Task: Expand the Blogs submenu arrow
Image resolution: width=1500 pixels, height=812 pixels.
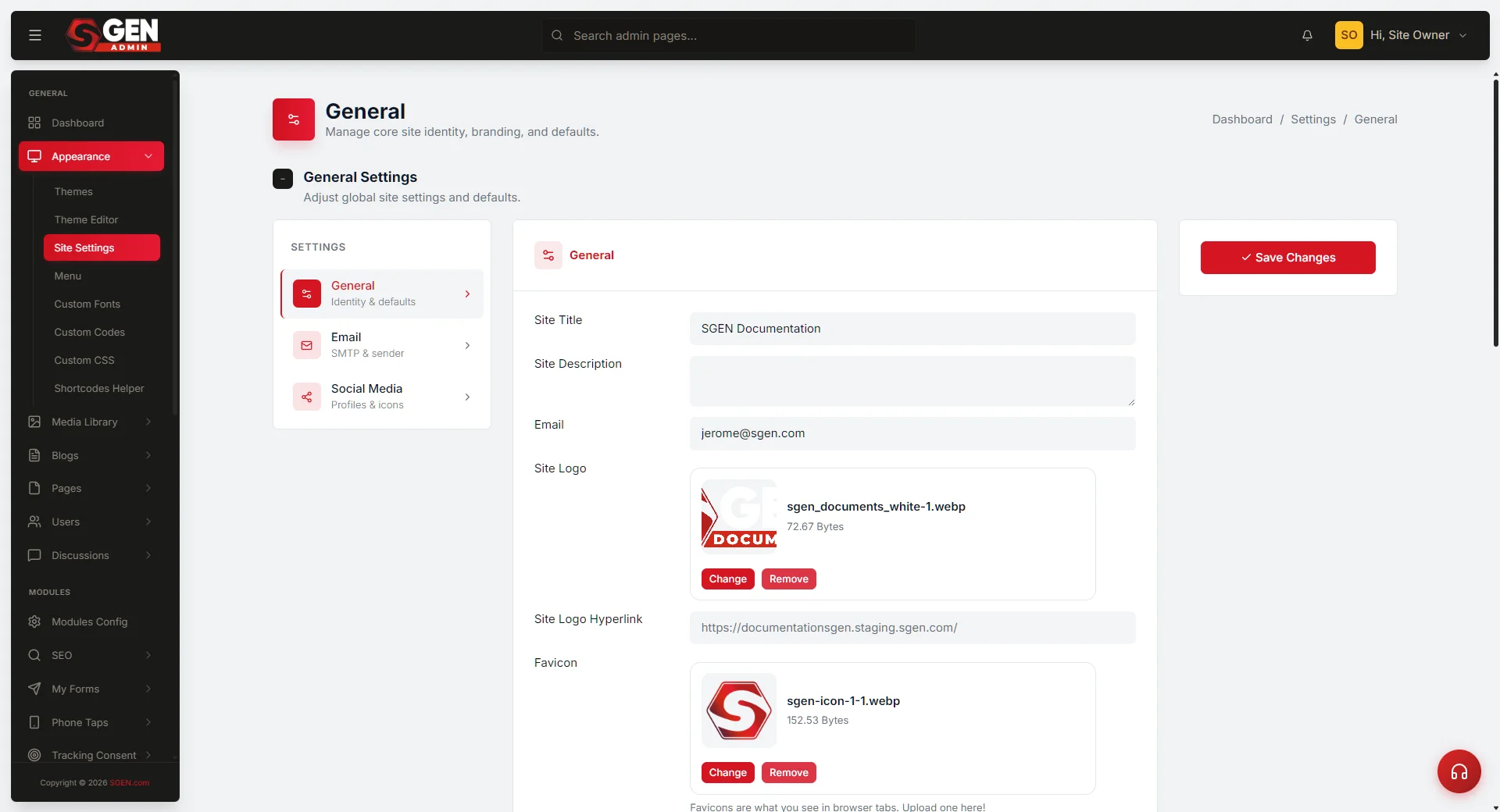Action: pos(148,455)
